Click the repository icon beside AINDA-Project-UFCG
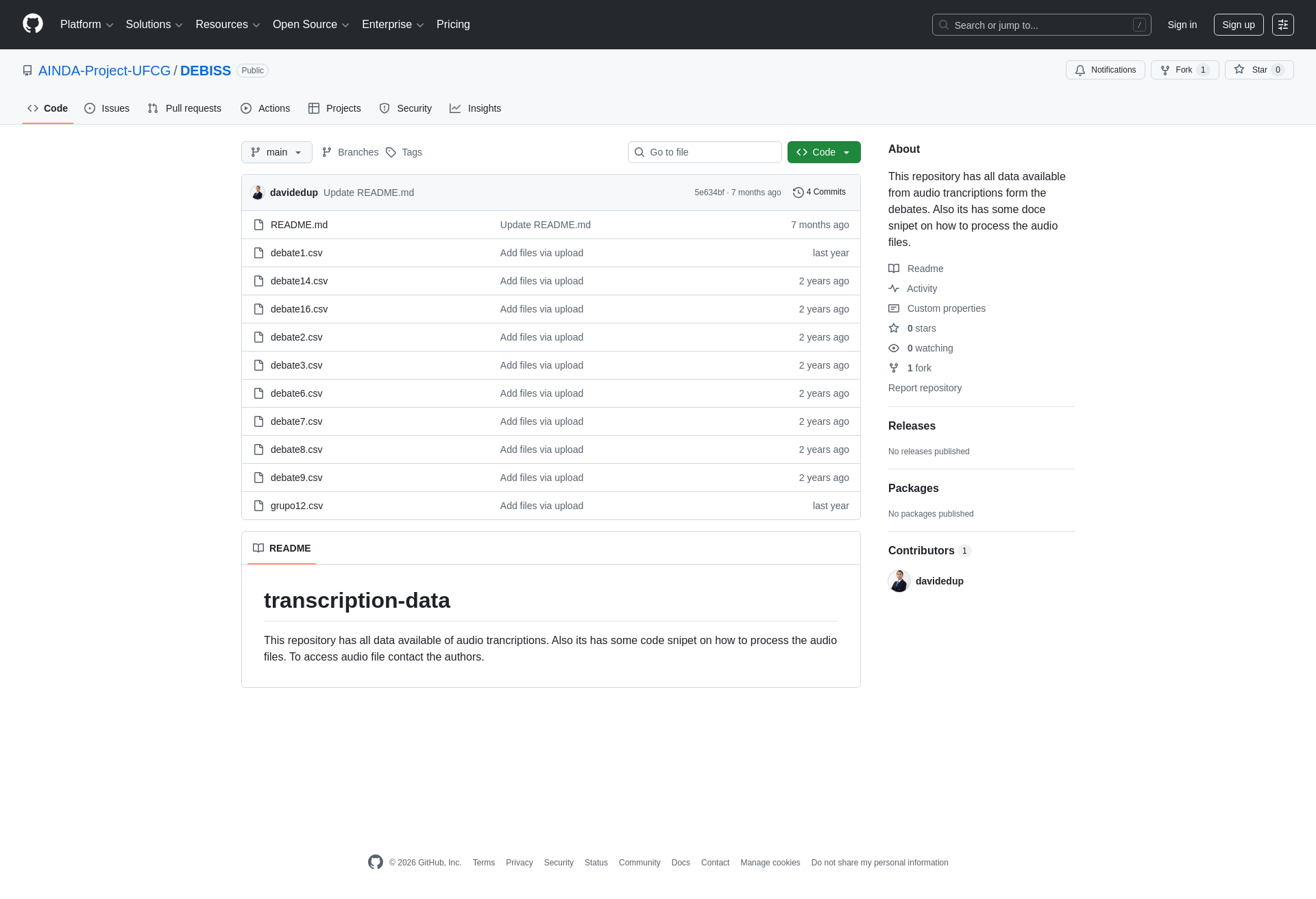The height and width of the screenshot is (899, 1316). pos(27,71)
